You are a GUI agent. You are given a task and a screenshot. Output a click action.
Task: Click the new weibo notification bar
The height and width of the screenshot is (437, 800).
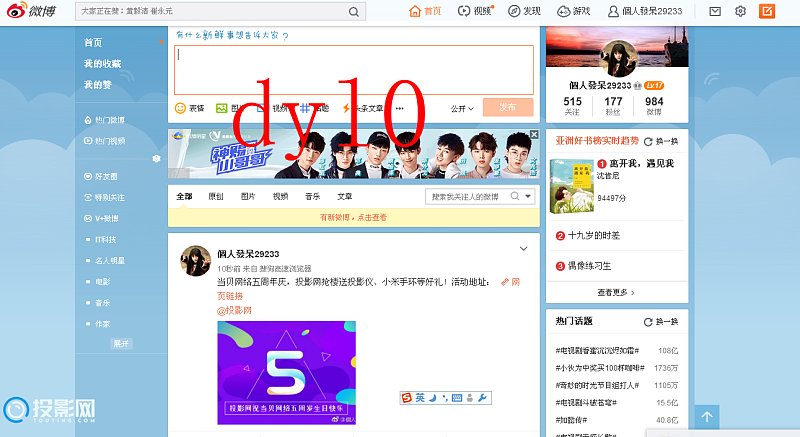point(354,217)
